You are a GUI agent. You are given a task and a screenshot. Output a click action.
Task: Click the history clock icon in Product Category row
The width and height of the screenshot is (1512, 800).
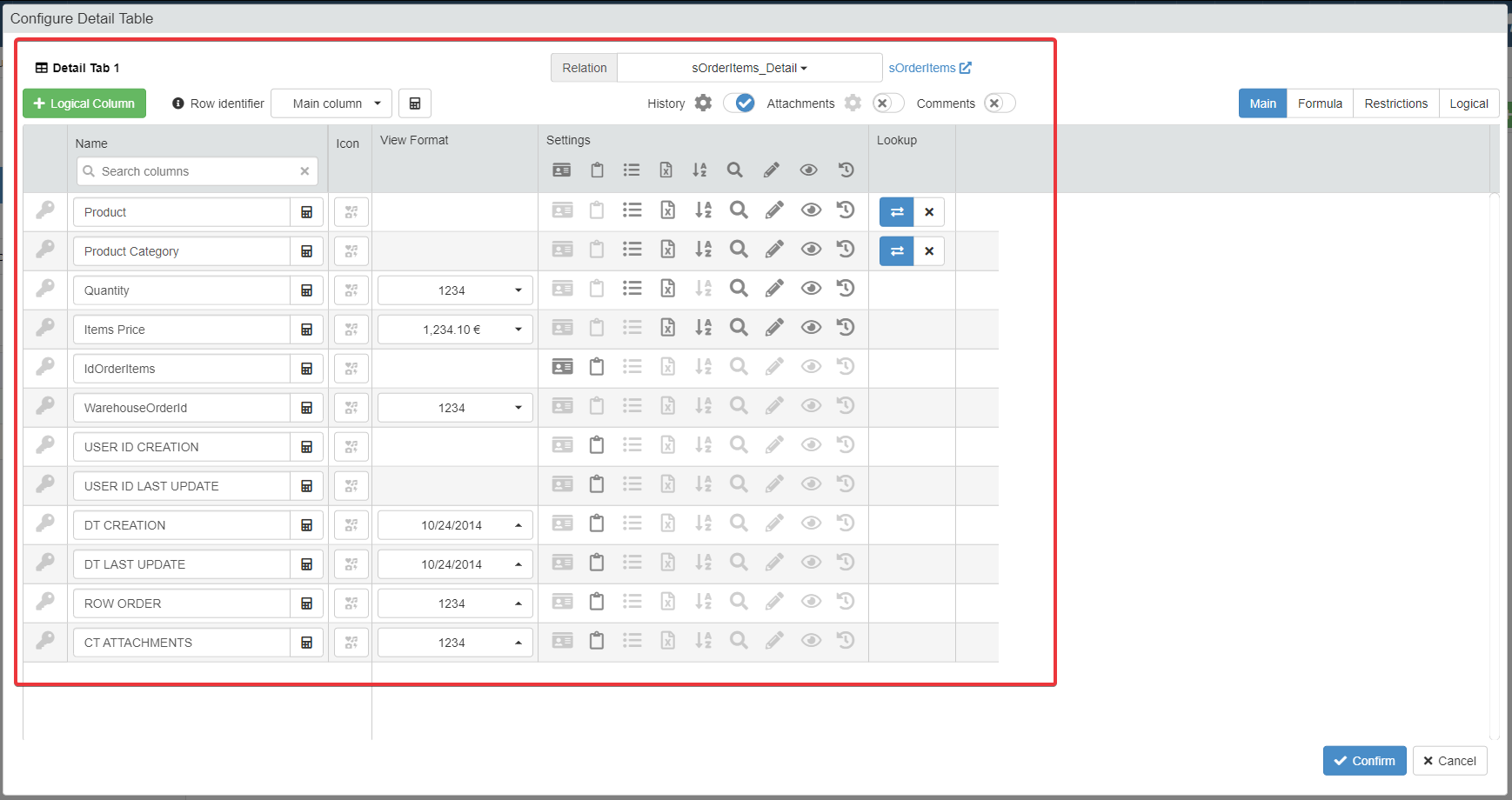coord(846,250)
